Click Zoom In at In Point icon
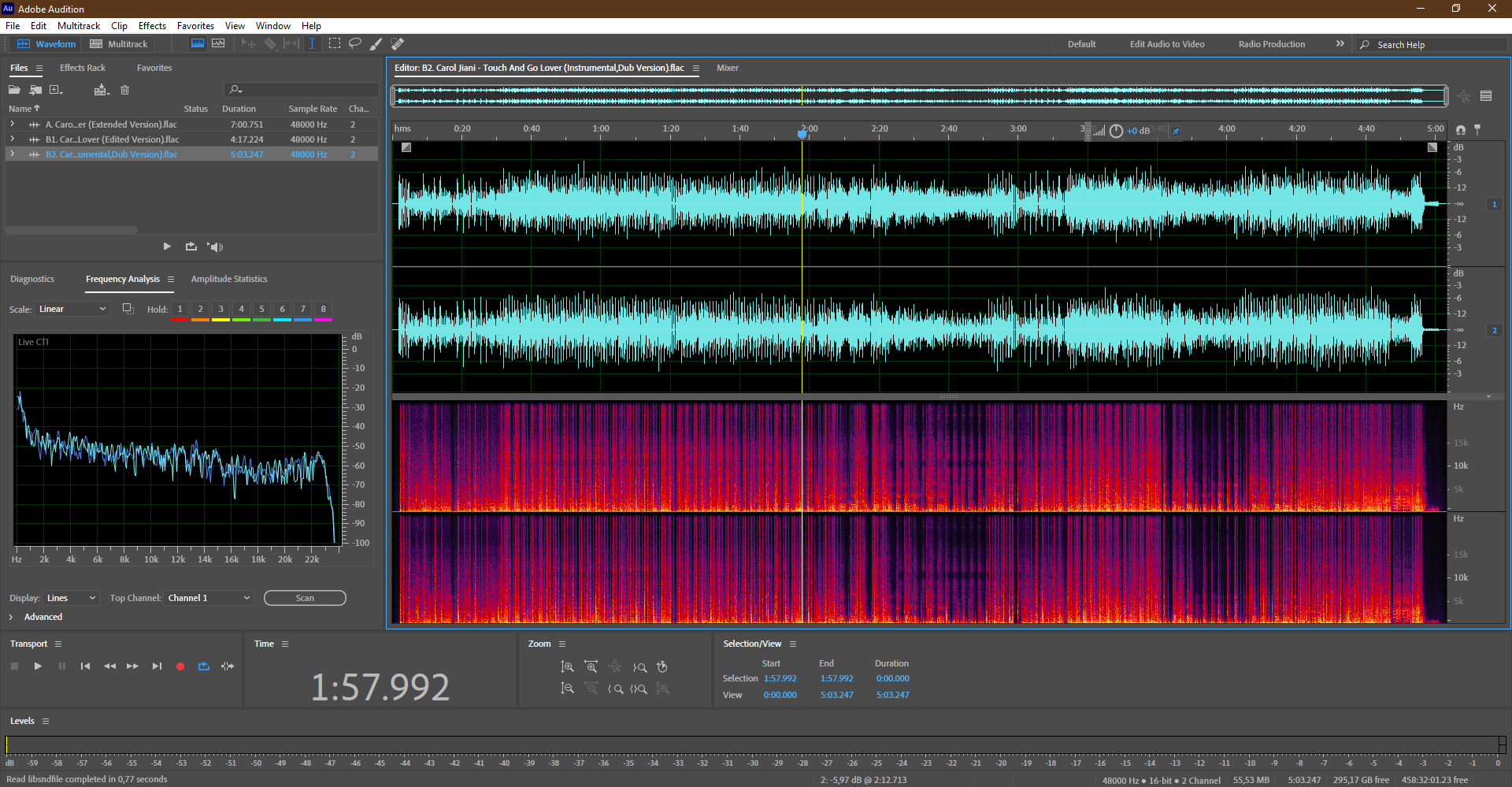This screenshot has height=787, width=1512. tap(615, 689)
